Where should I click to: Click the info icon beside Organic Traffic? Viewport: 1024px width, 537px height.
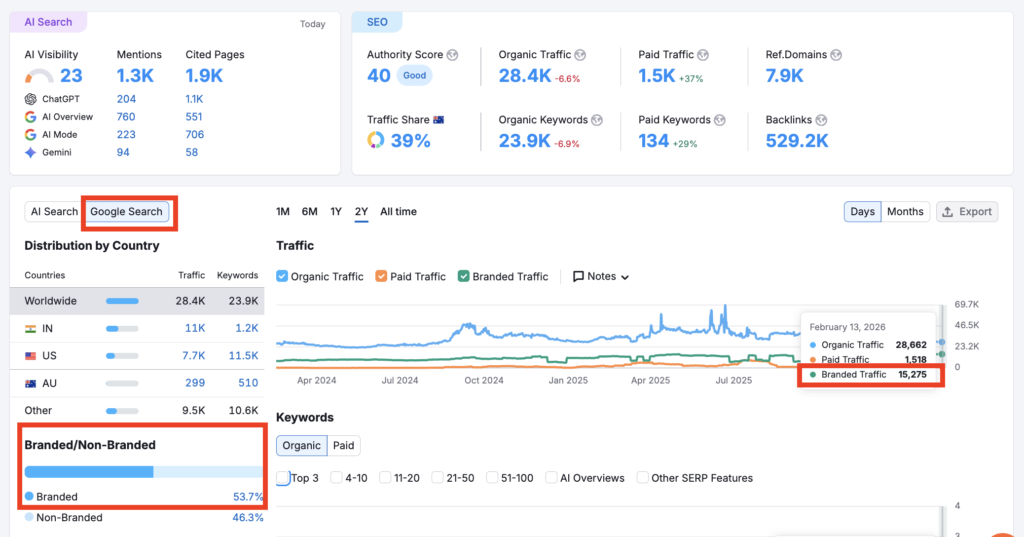580,55
